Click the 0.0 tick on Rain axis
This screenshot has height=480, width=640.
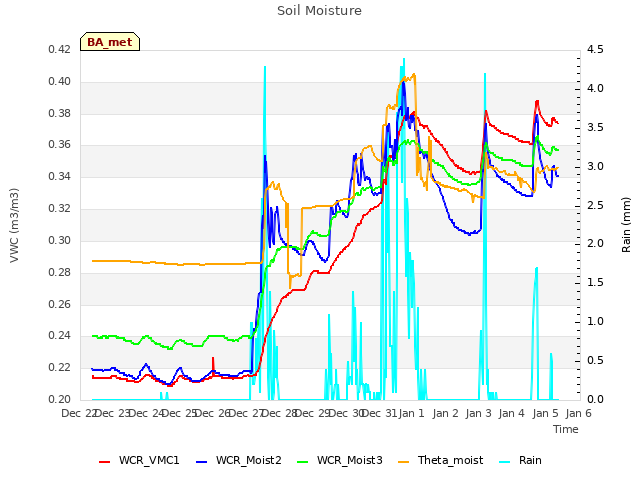595,399
